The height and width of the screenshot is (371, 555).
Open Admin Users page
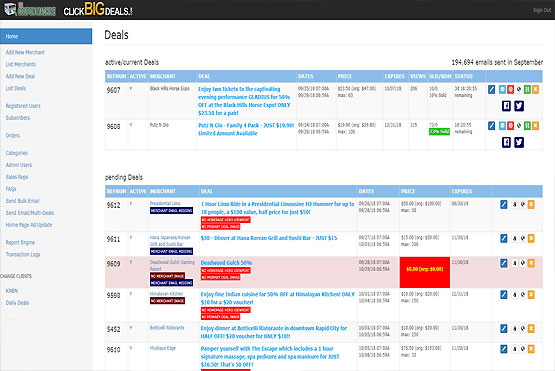click(x=19, y=165)
